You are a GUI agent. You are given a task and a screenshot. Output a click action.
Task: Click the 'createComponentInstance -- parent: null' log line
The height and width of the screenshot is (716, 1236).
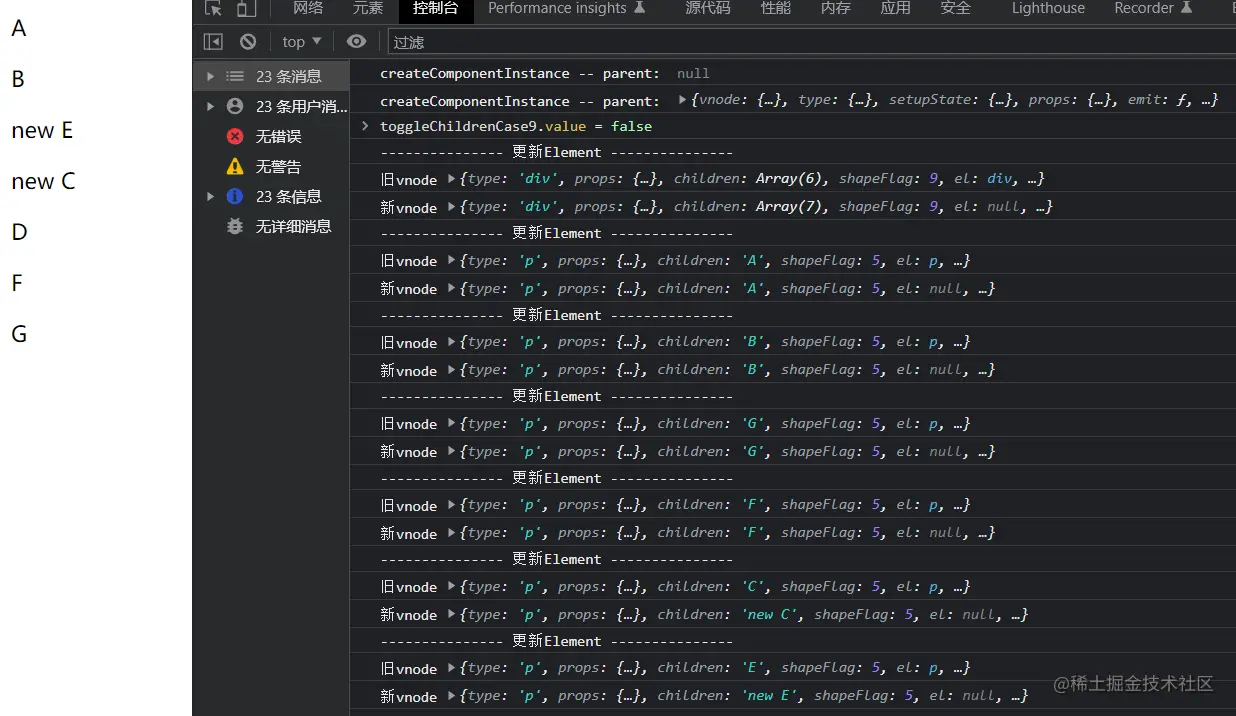click(x=545, y=73)
